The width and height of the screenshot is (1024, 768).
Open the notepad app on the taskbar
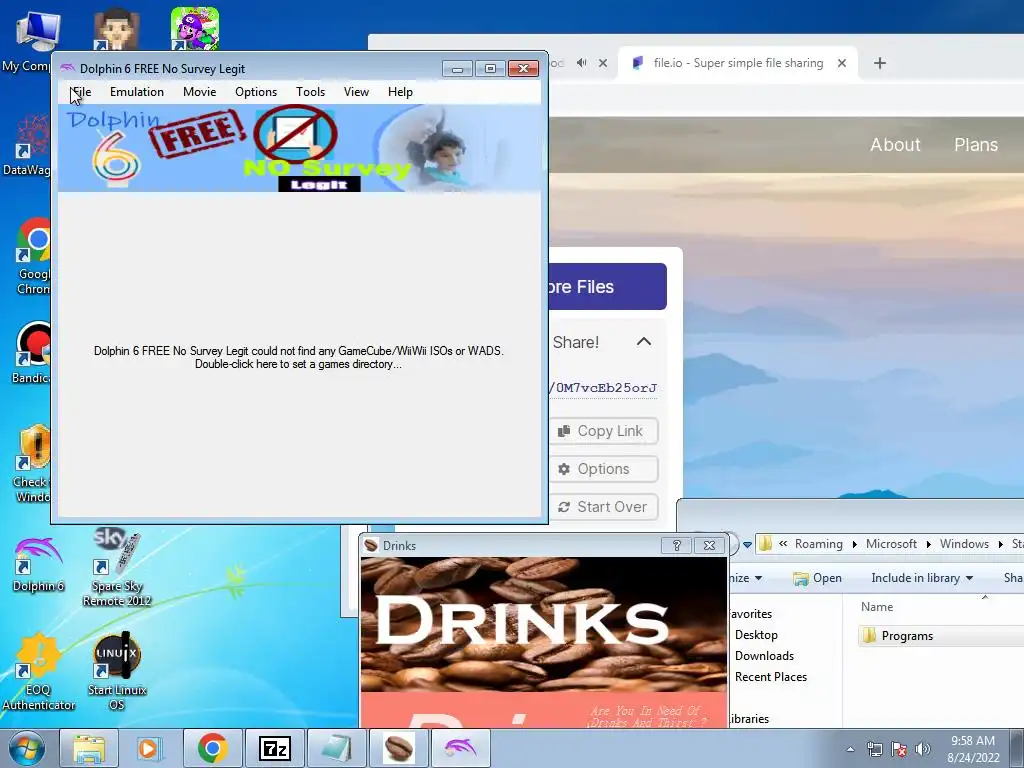[336, 748]
